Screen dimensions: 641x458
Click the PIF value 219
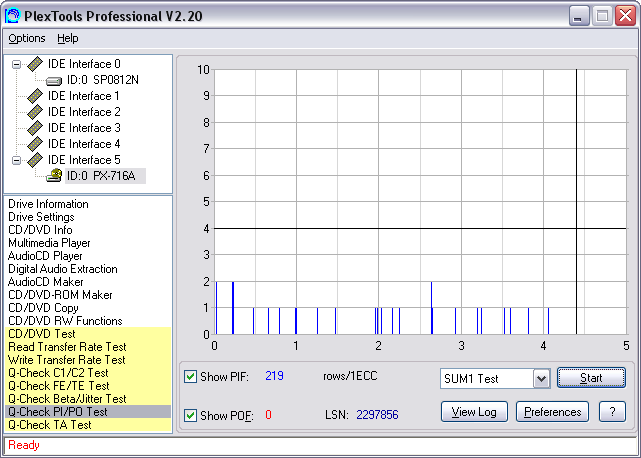click(x=274, y=376)
